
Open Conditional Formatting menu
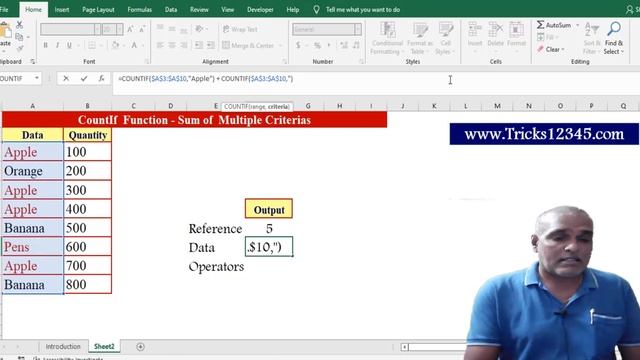pos(387,38)
